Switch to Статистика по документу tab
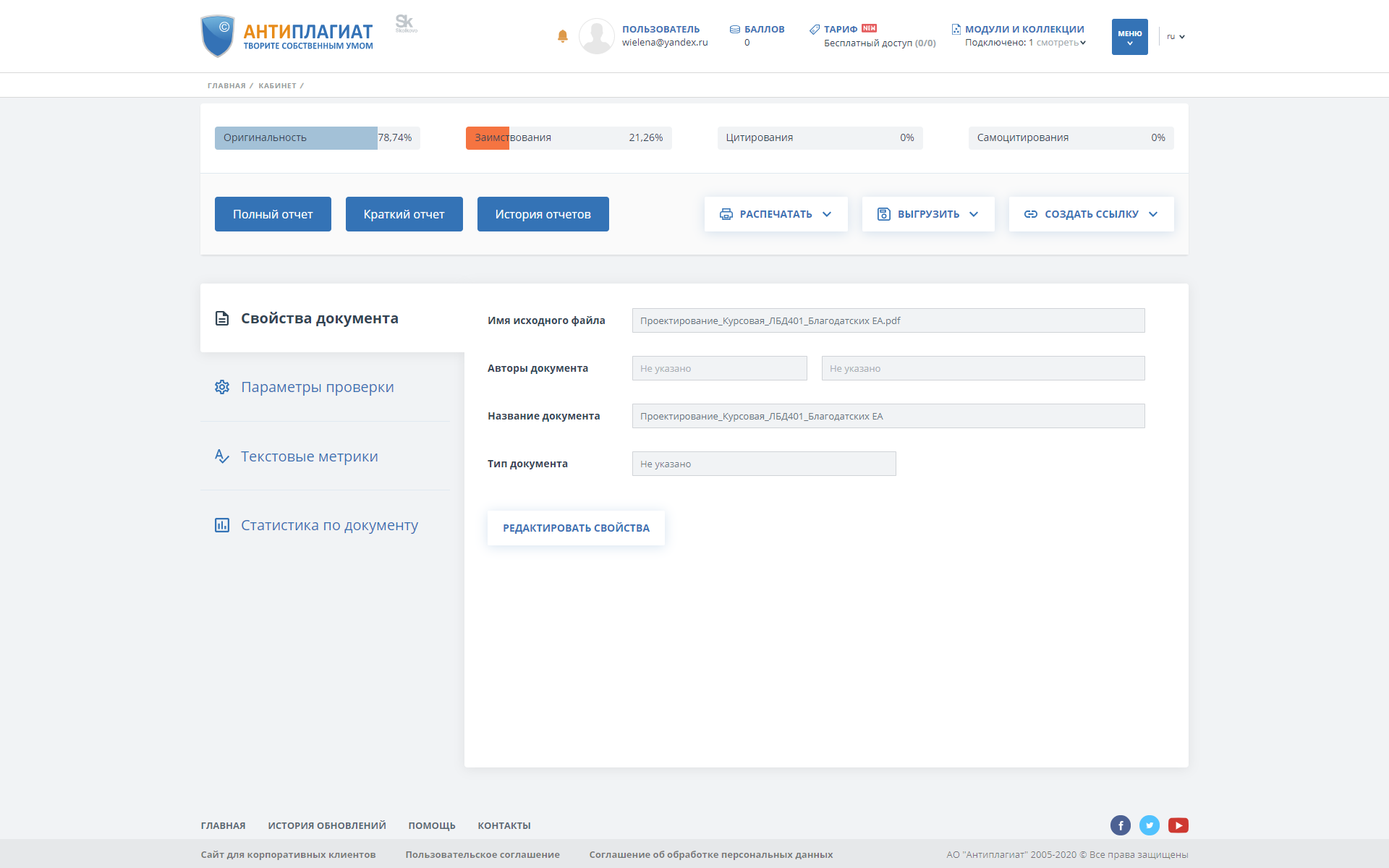 click(329, 525)
